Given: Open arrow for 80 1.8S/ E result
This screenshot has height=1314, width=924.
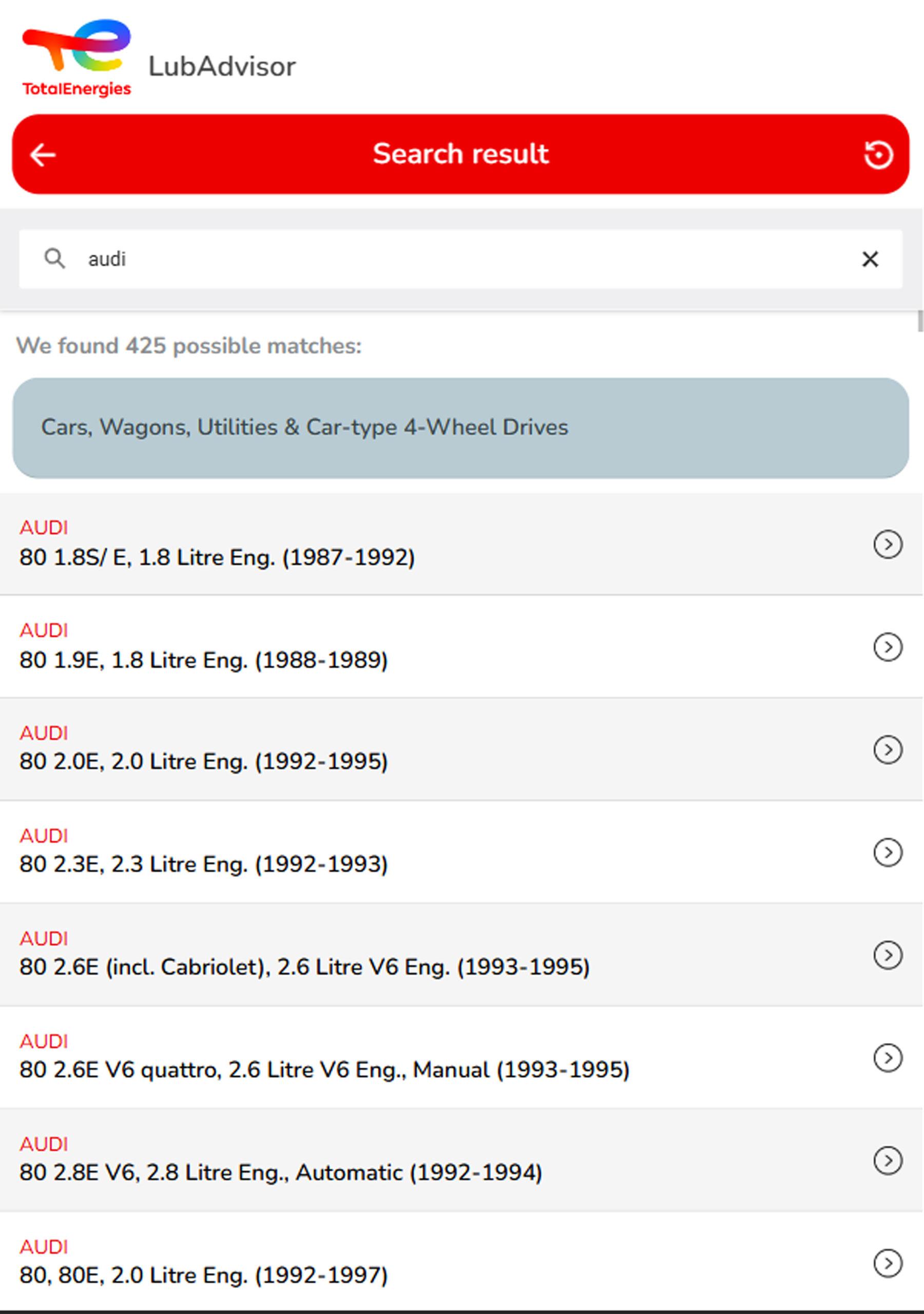Looking at the screenshot, I should [x=888, y=544].
